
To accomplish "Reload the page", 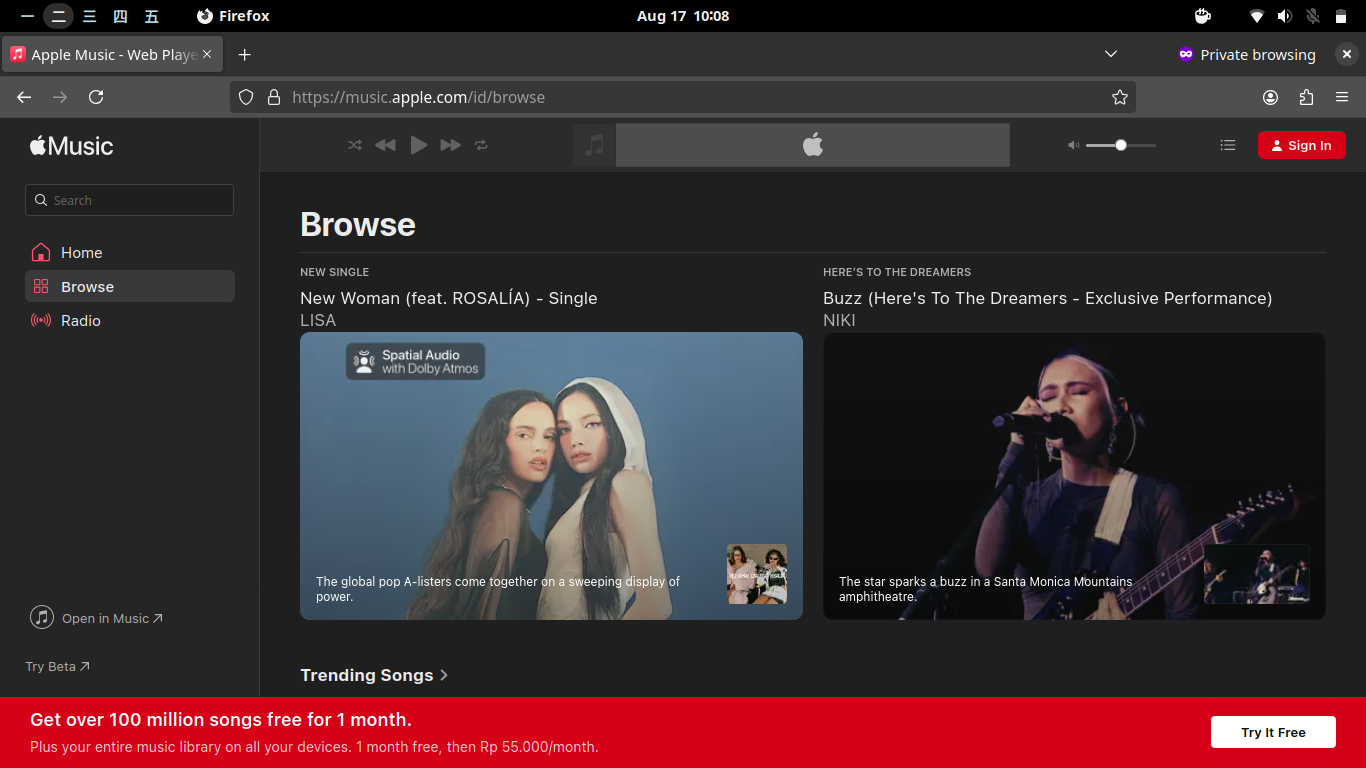I will [96, 97].
